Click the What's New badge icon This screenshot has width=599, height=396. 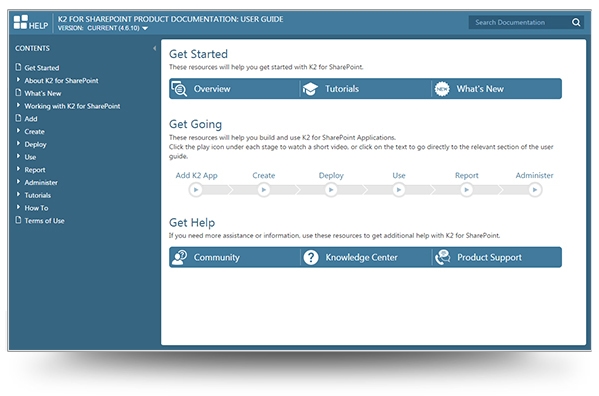pos(442,89)
